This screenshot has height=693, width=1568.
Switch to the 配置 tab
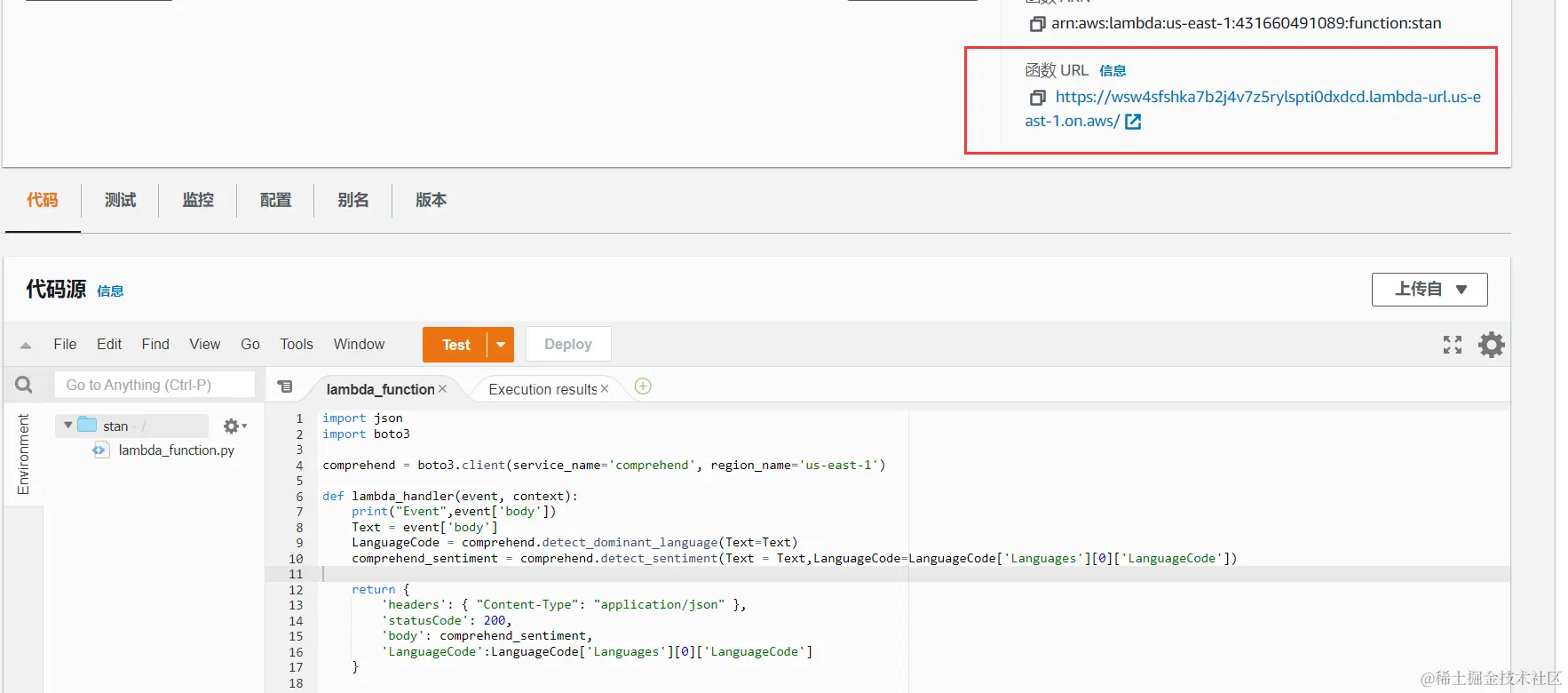click(275, 200)
